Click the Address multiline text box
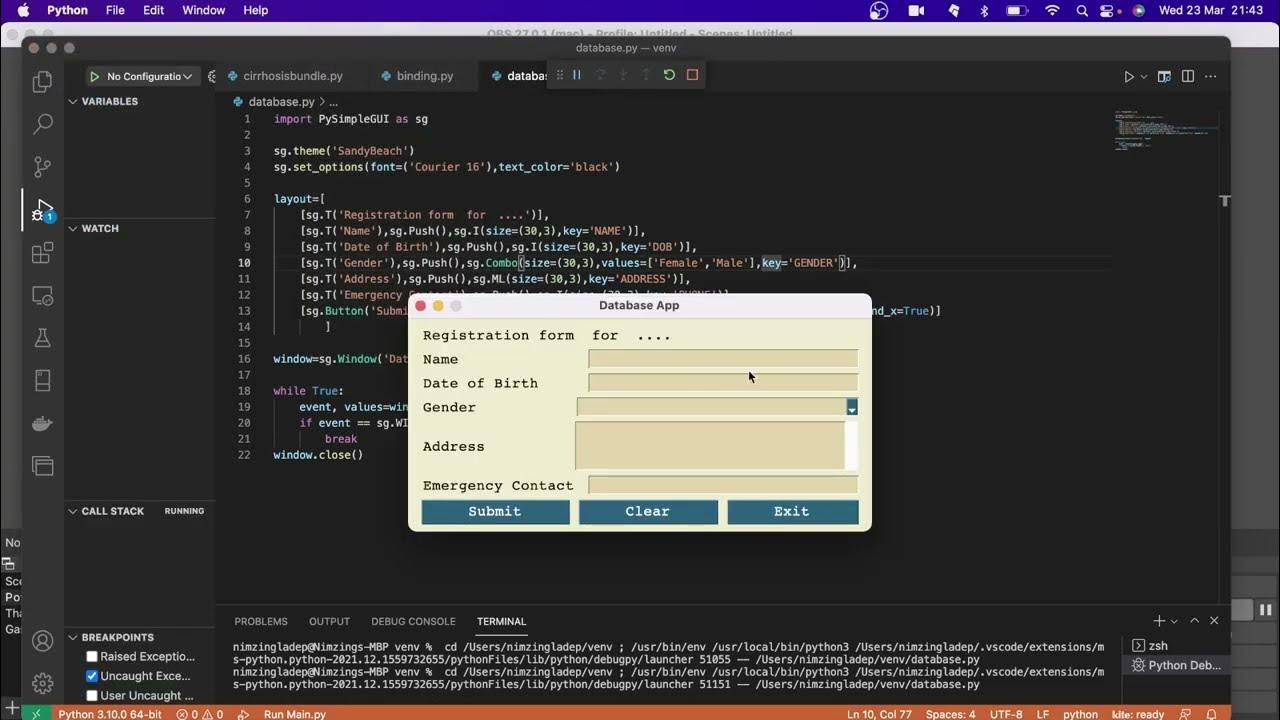Viewport: 1280px width, 720px height. tap(710, 446)
